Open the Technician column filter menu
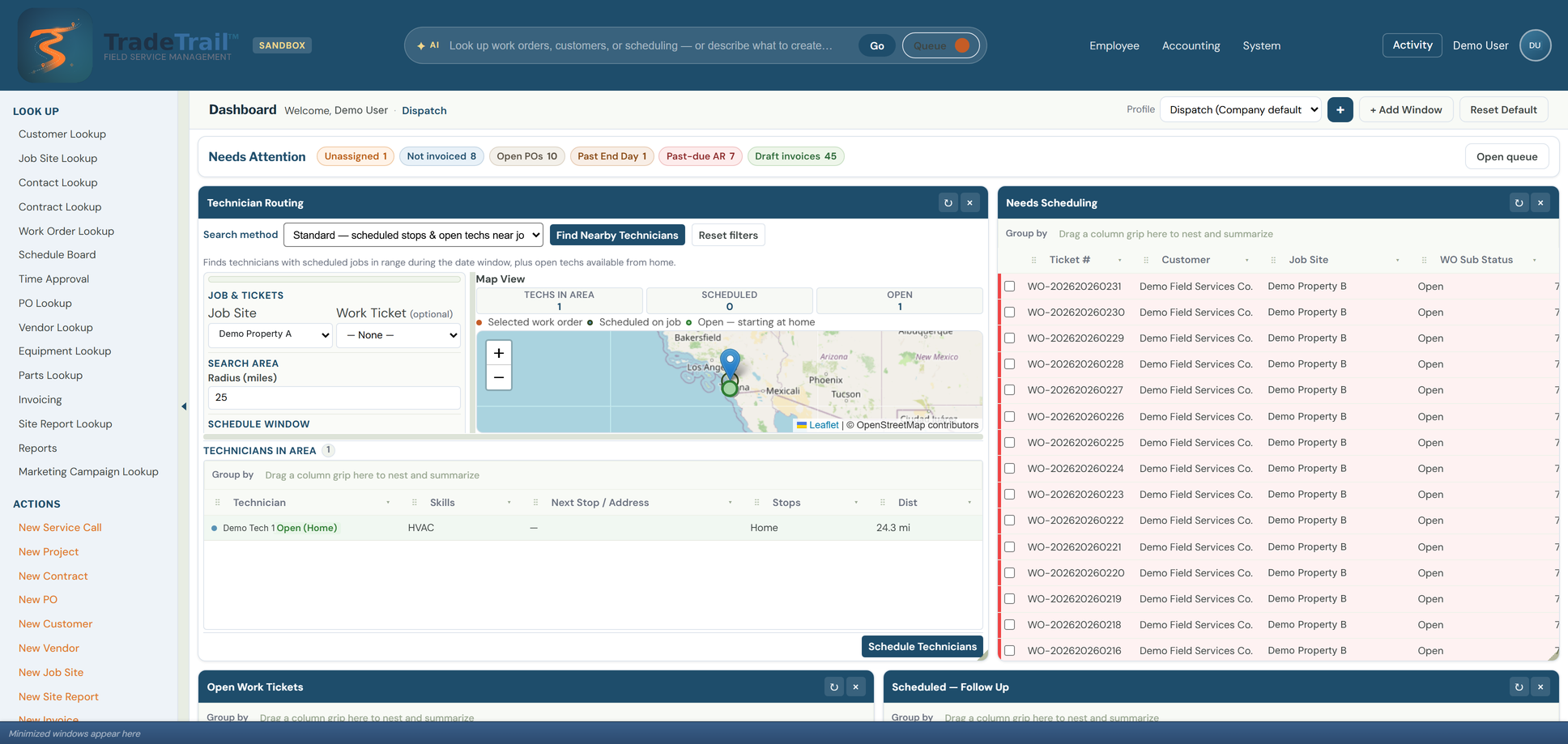1568x744 pixels. [389, 503]
